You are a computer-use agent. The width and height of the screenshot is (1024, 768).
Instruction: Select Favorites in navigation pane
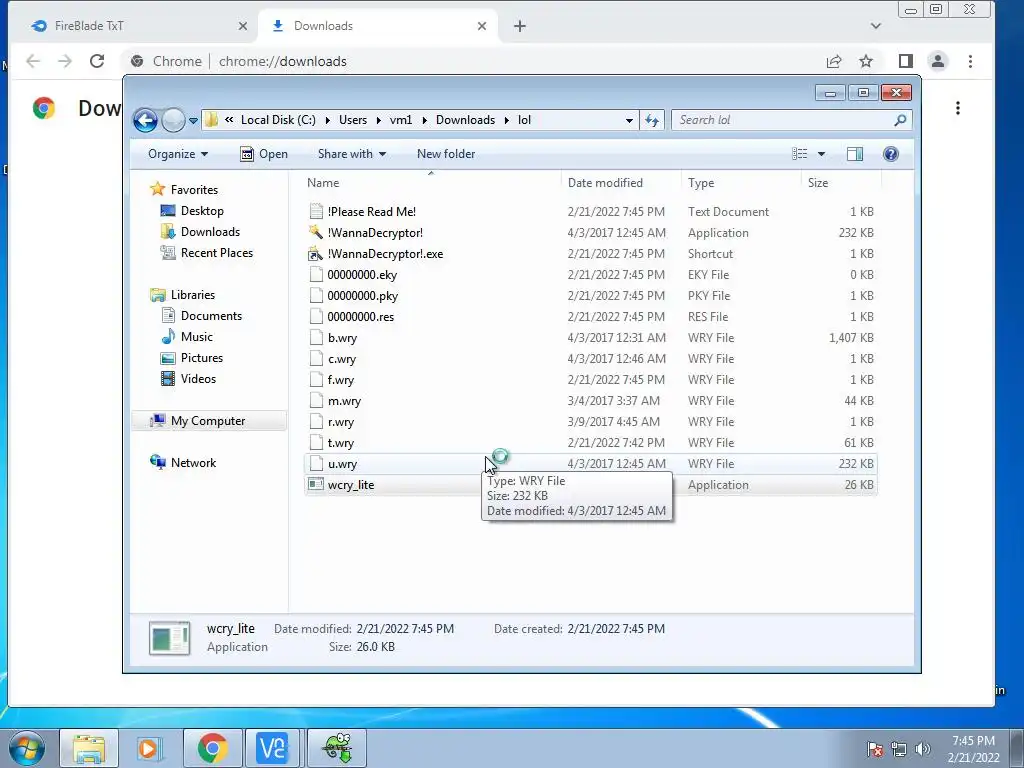[x=184, y=190]
